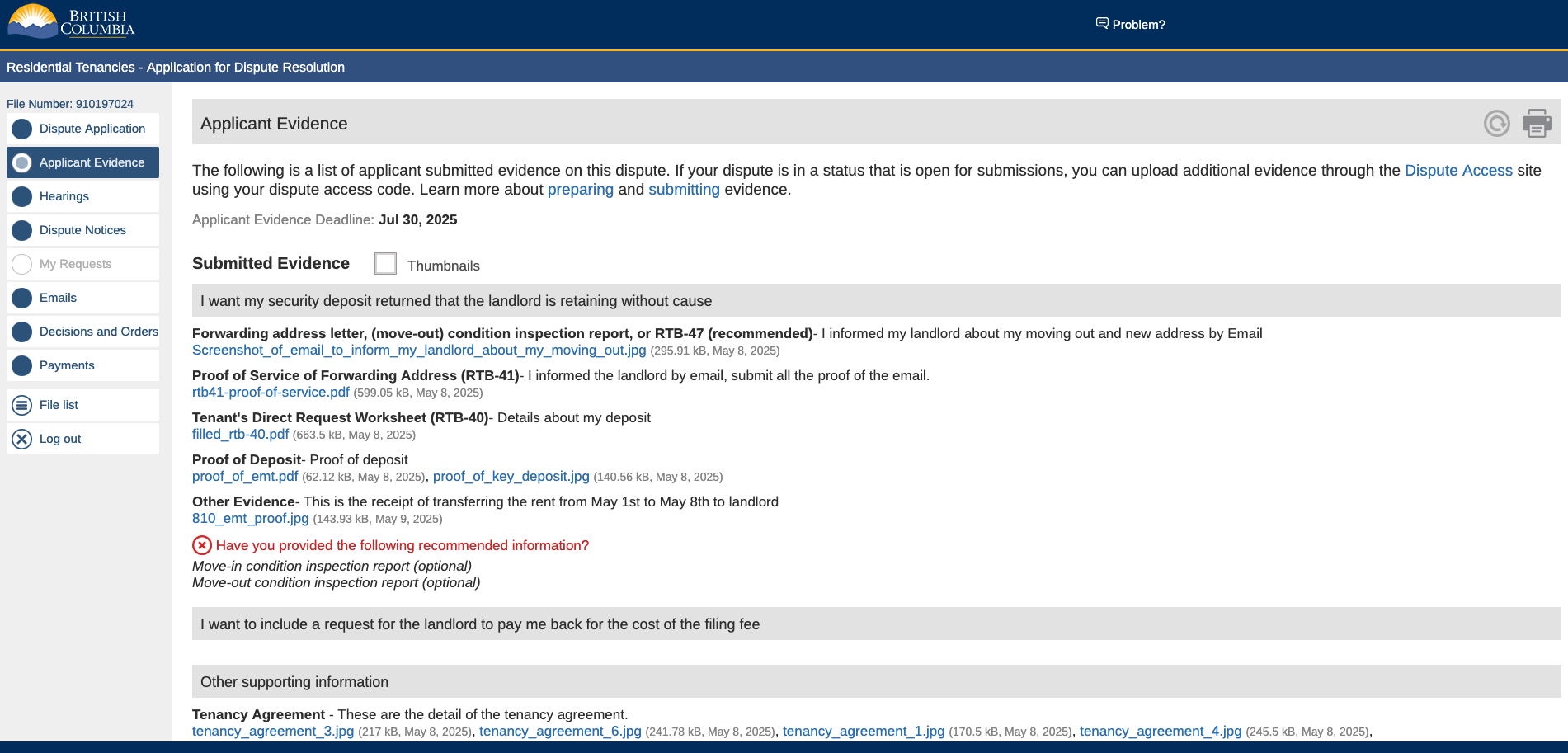The width and height of the screenshot is (1568, 753).
Task: Enable the Thumbnails checkbox
Action: [x=385, y=264]
